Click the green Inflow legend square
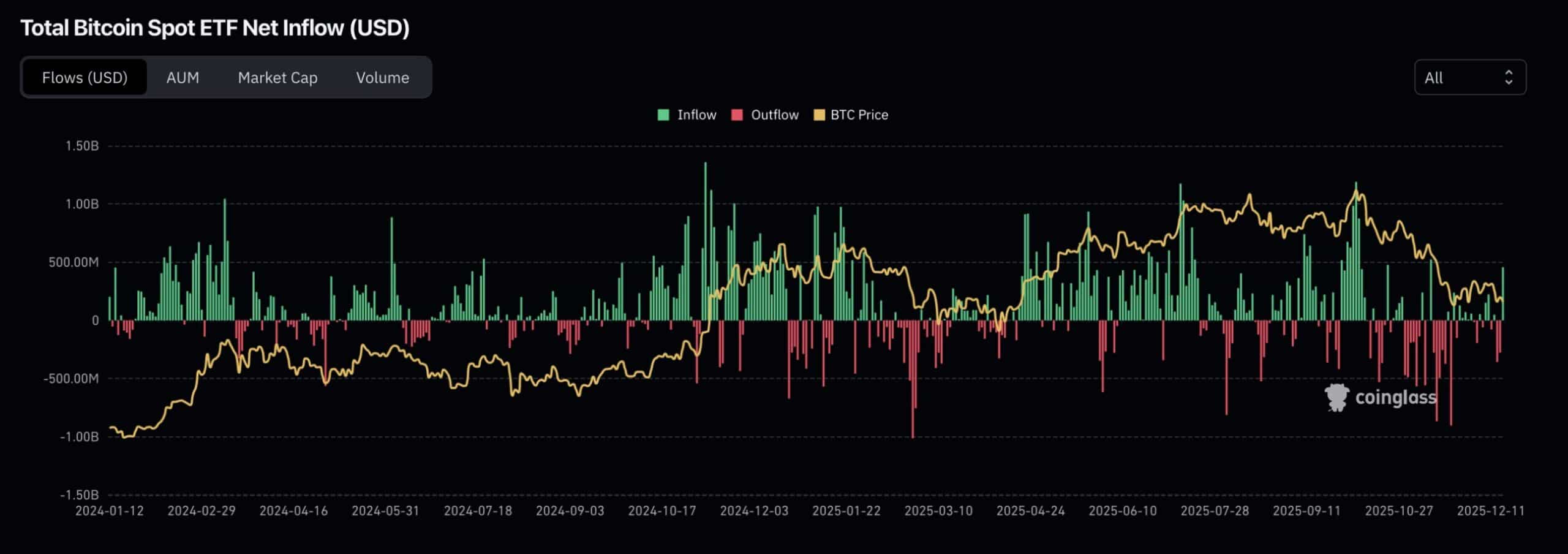Image resolution: width=1568 pixels, height=554 pixels. pyautogui.click(x=663, y=115)
